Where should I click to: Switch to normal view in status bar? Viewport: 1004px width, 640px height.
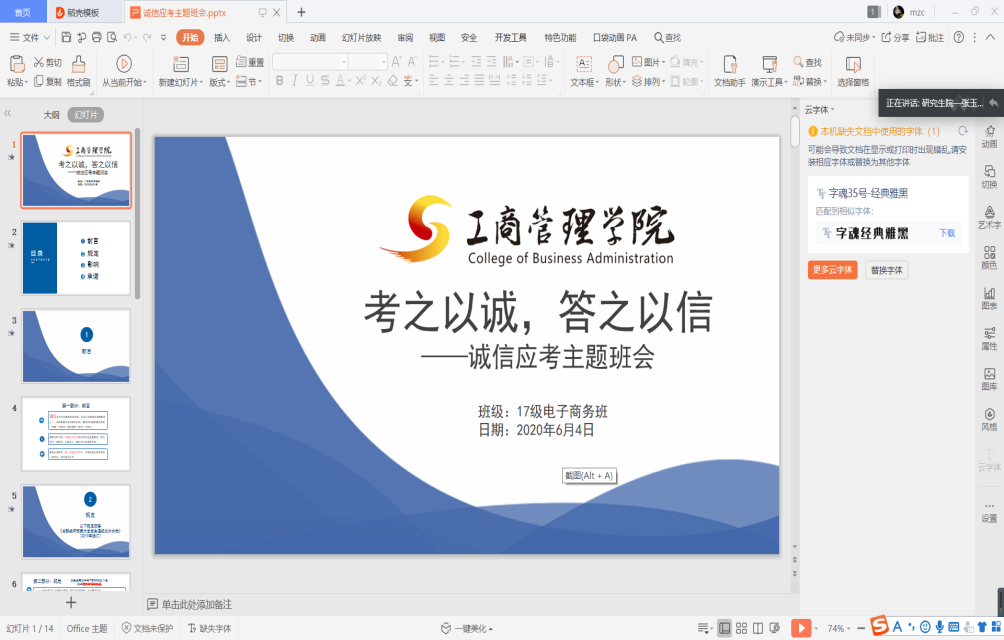(725, 628)
